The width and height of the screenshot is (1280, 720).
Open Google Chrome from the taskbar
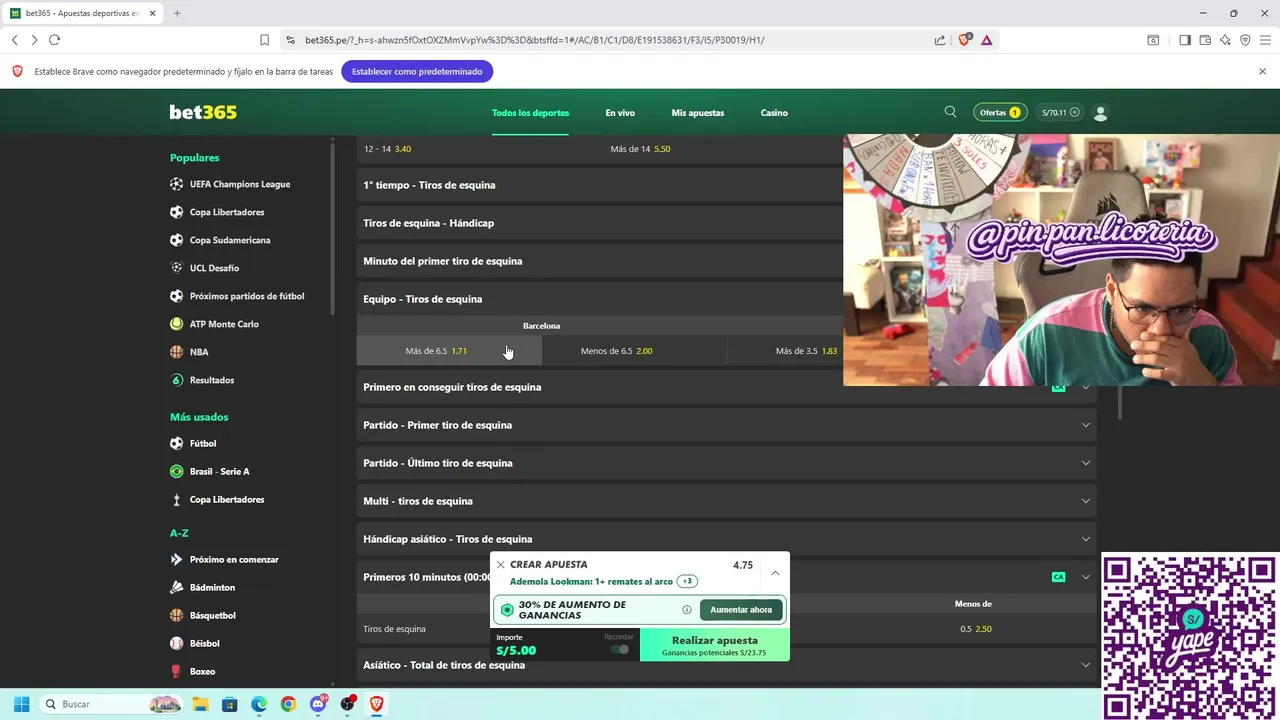pyautogui.click(x=288, y=704)
